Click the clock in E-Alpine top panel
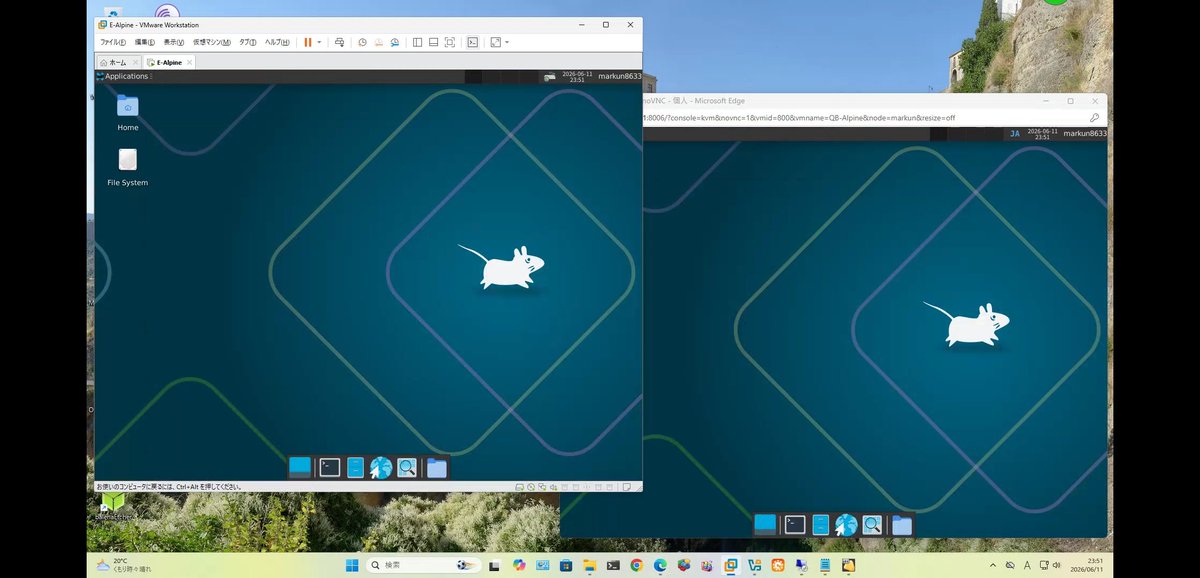The height and width of the screenshot is (578, 1200). click(576, 76)
